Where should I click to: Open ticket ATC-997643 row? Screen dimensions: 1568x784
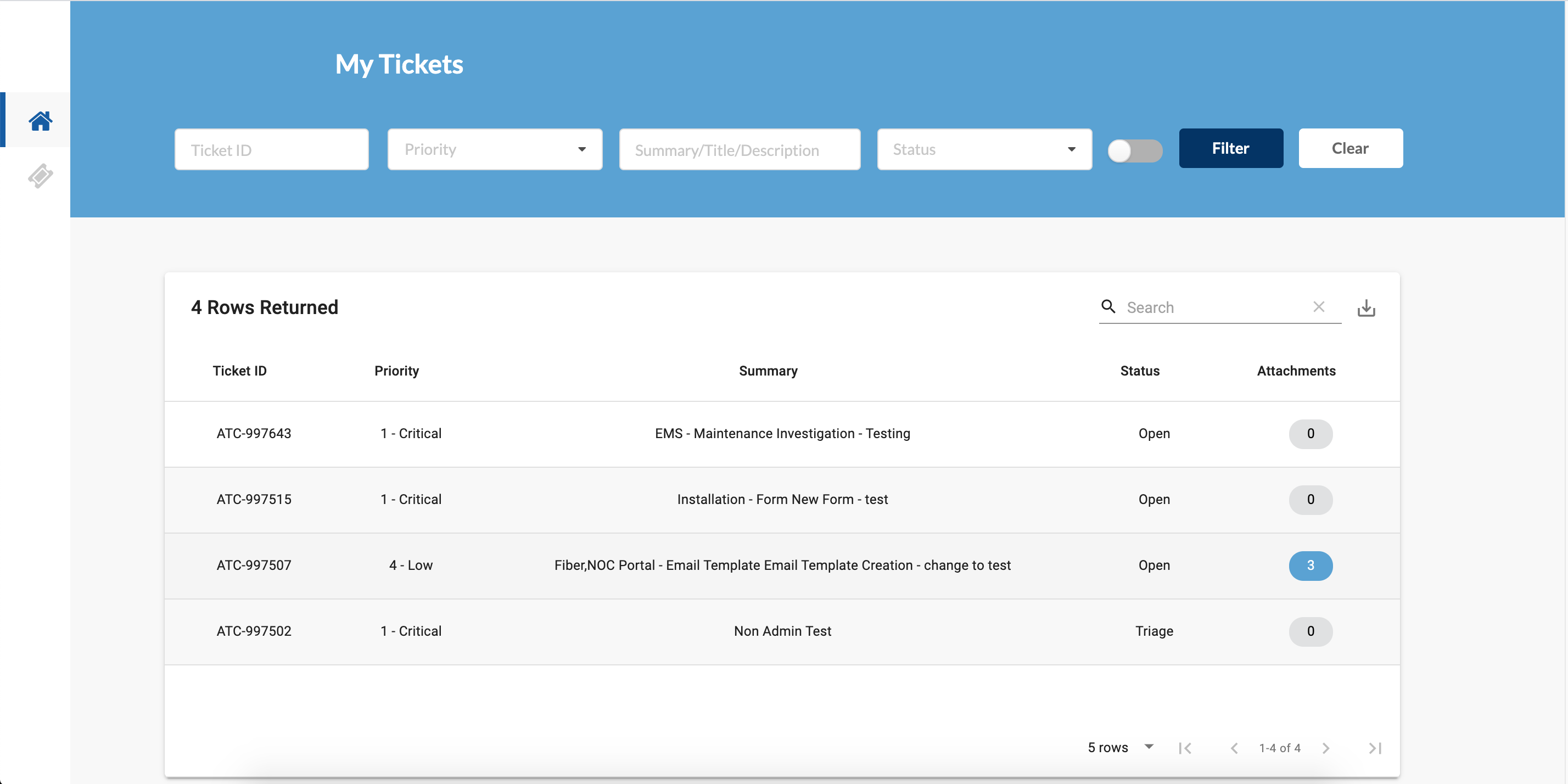254,433
